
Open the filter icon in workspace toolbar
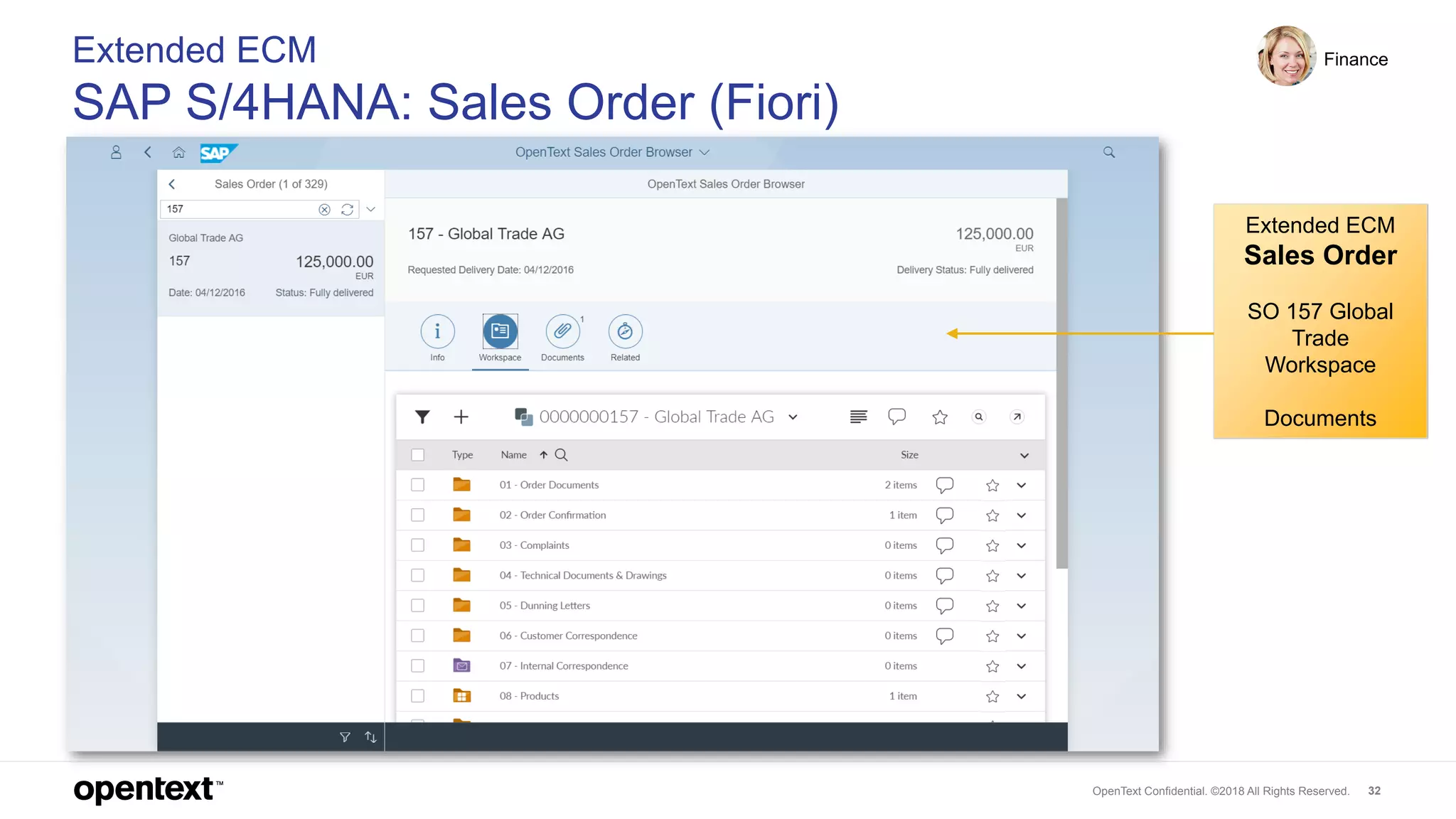pos(422,417)
